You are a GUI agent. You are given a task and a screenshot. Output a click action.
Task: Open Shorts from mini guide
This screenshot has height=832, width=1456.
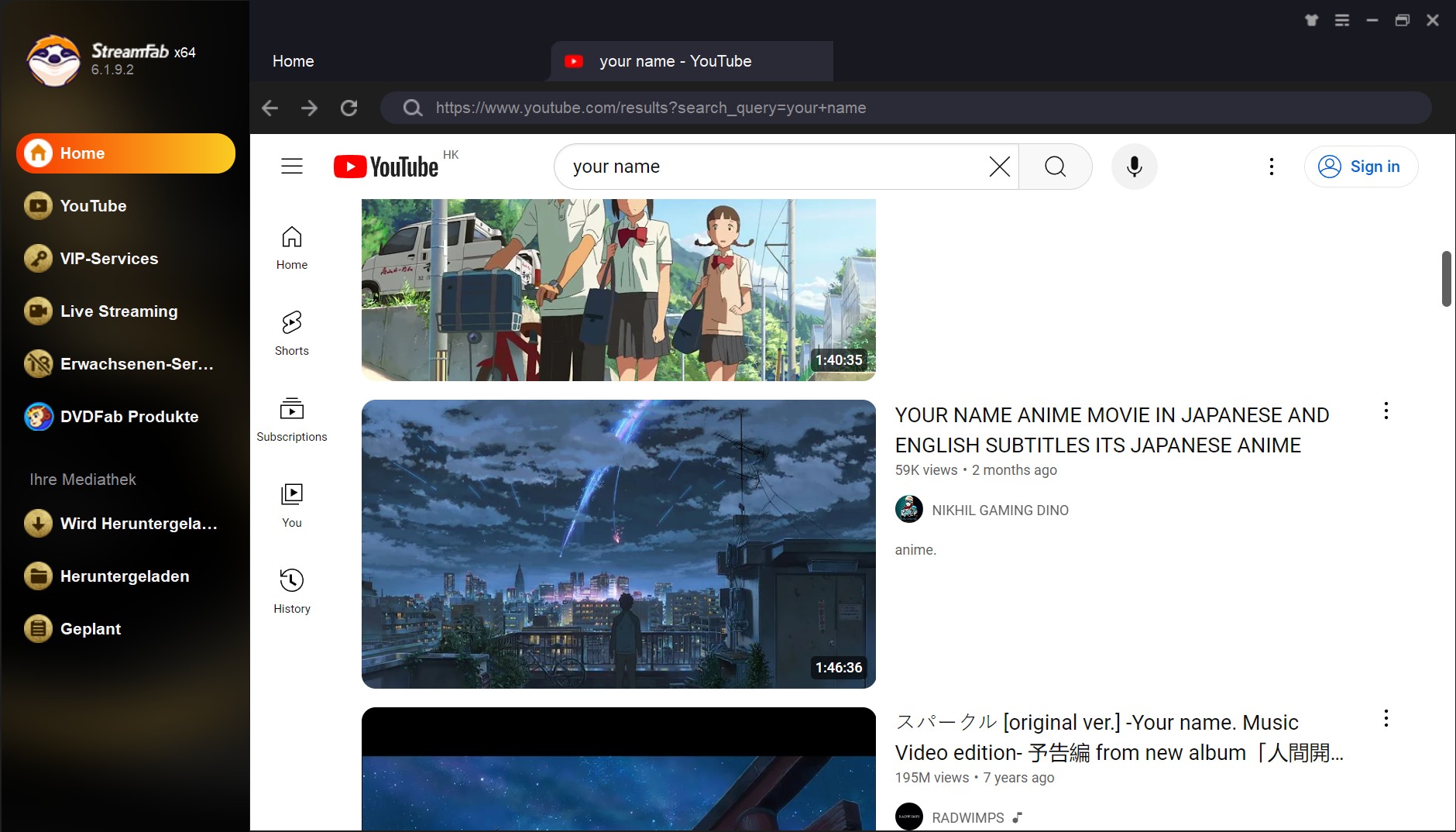(x=292, y=334)
